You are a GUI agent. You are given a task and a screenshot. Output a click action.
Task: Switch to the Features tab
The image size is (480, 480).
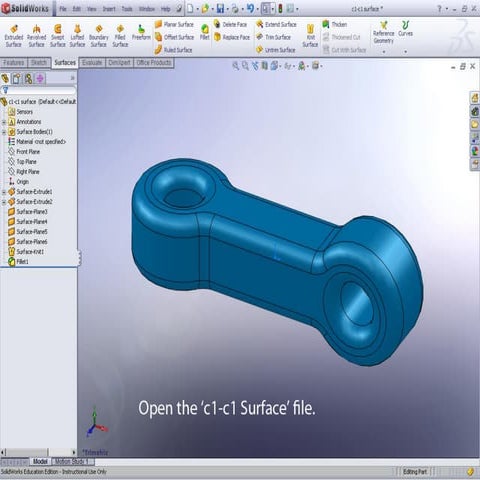click(14, 63)
